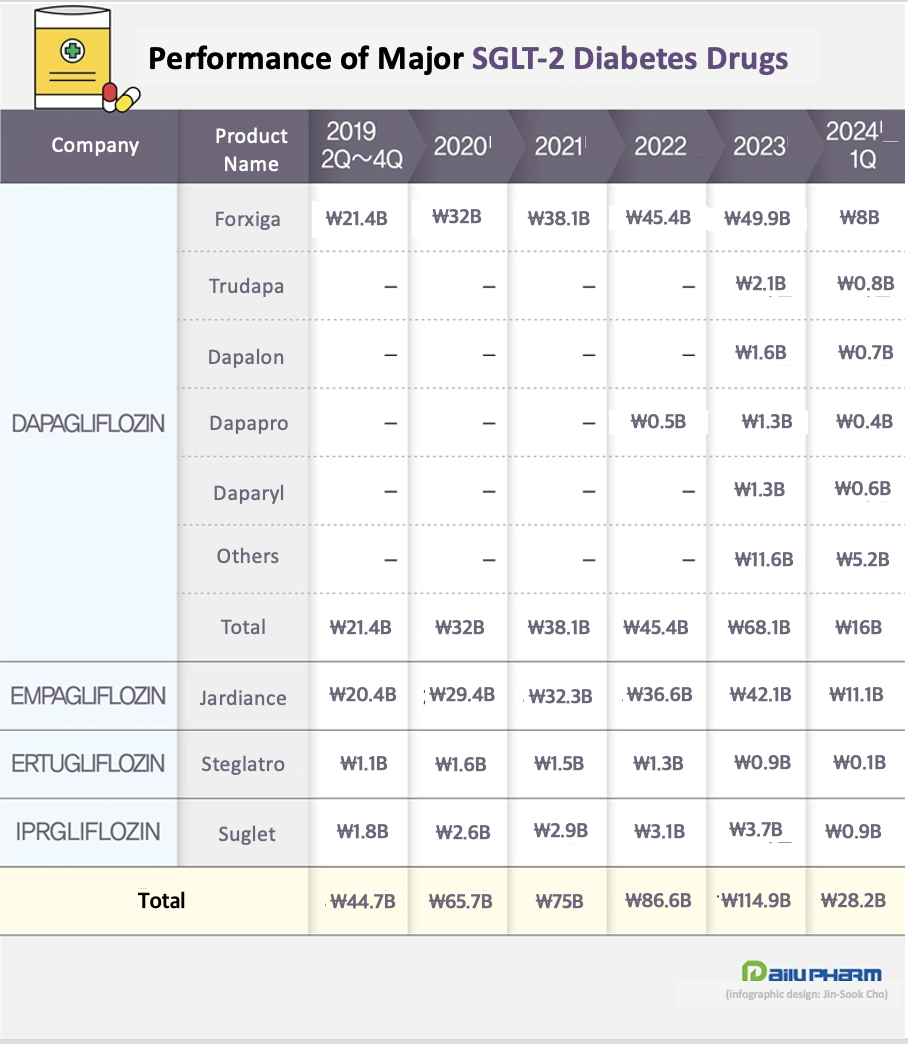Image resolution: width=908 pixels, height=1044 pixels.
Task: Click the ERTUGLIFLOZIN company cell
Action: coord(88,764)
